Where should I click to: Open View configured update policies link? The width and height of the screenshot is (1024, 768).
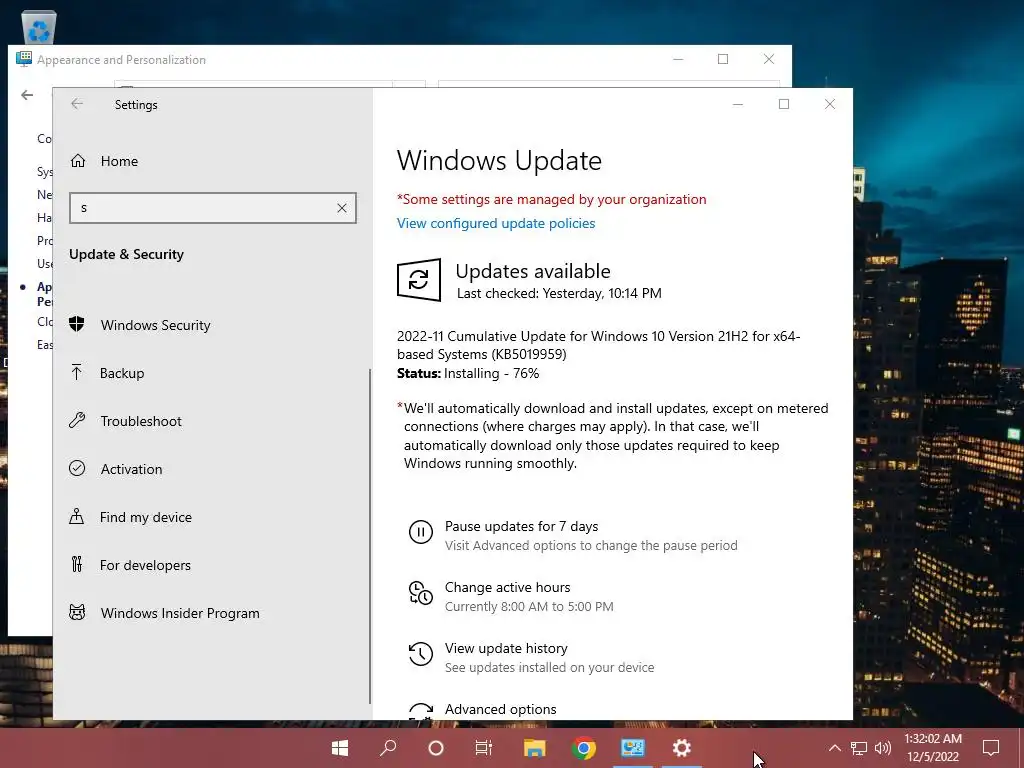pyautogui.click(x=496, y=223)
